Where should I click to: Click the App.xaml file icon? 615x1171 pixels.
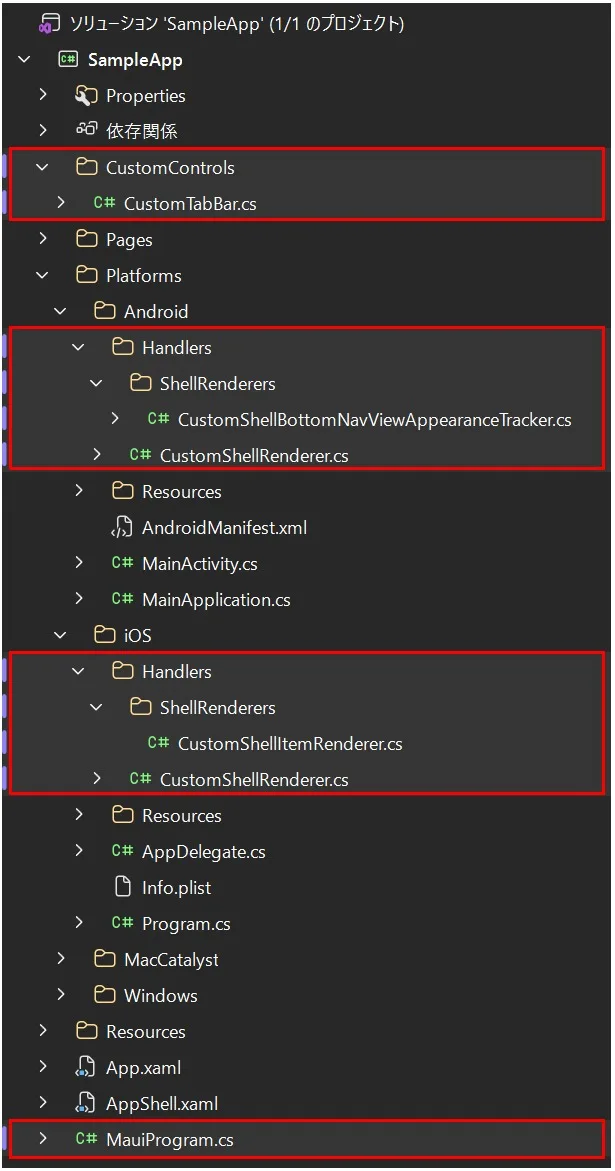pyautogui.click(x=86, y=1067)
